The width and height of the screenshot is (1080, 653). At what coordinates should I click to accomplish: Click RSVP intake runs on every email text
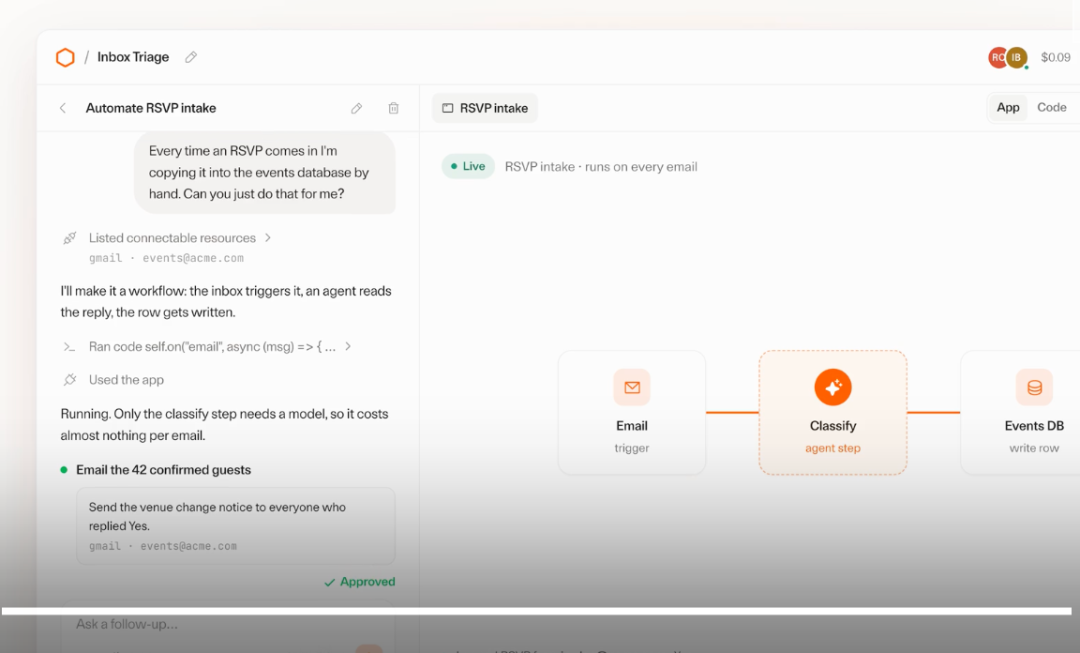tap(601, 167)
